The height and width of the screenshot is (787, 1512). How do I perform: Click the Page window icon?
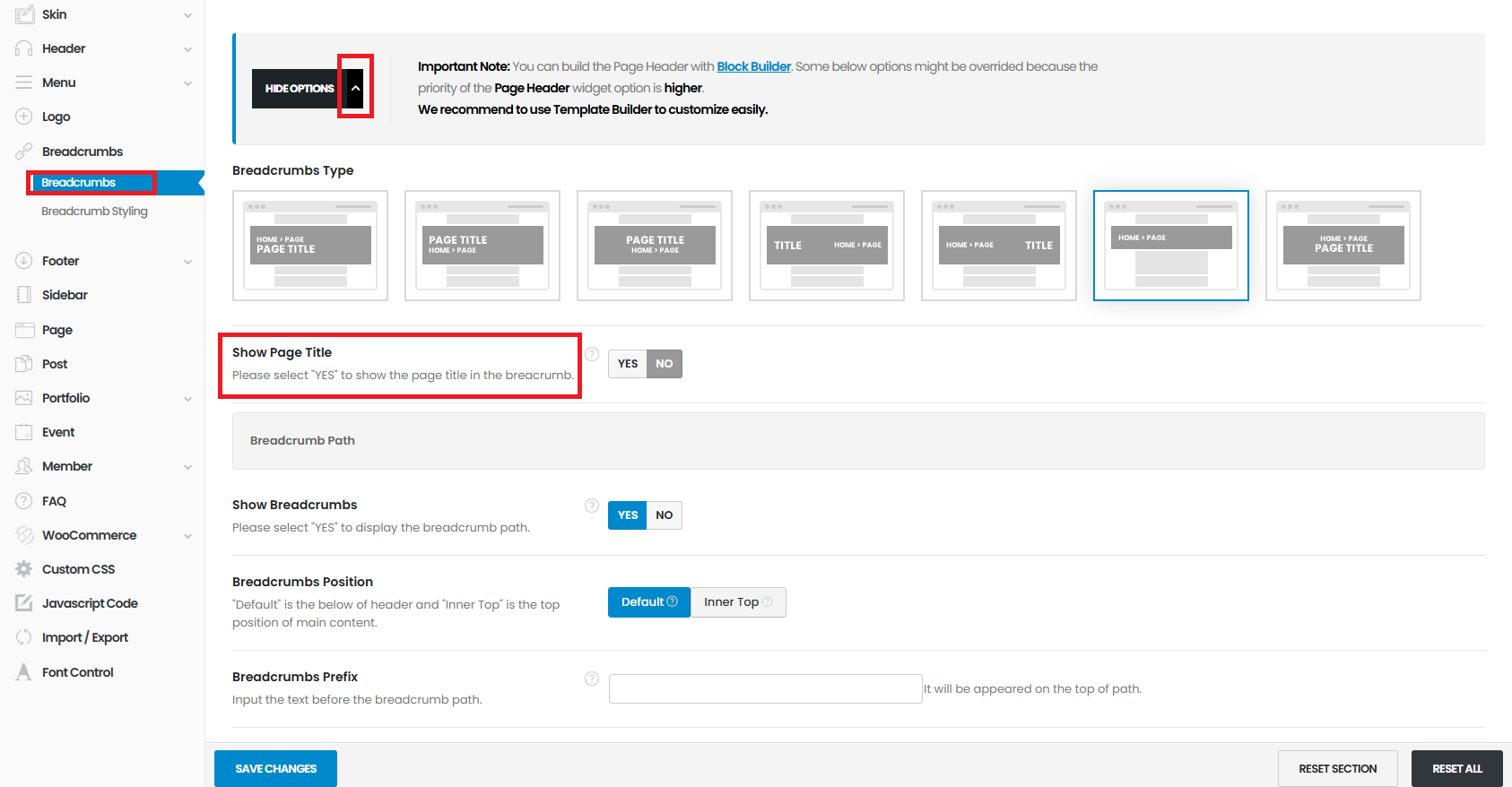24,330
